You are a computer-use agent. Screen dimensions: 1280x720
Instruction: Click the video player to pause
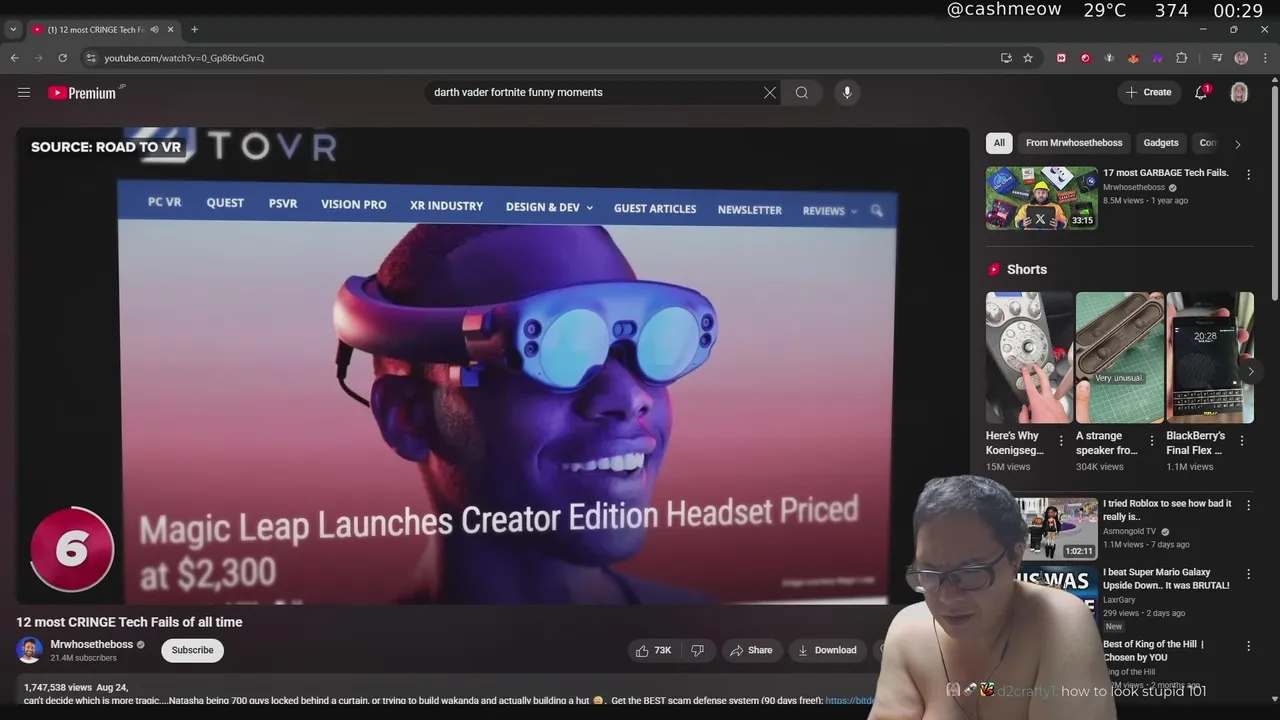(x=492, y=365)
